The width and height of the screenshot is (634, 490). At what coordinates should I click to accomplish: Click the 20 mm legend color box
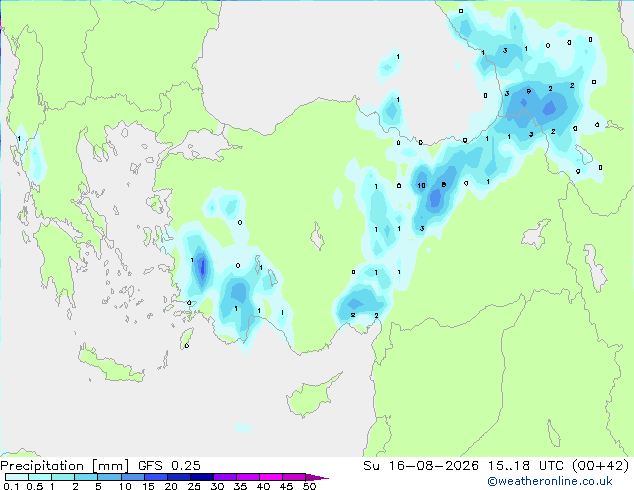click(x=178, y=477)
